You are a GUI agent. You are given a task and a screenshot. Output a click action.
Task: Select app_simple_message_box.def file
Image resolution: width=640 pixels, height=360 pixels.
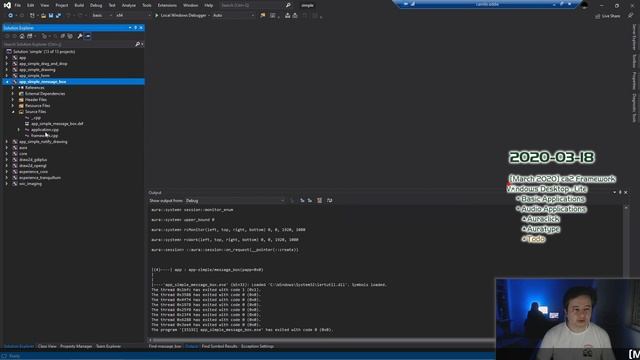pyautogui.click(x=57, y=124)
